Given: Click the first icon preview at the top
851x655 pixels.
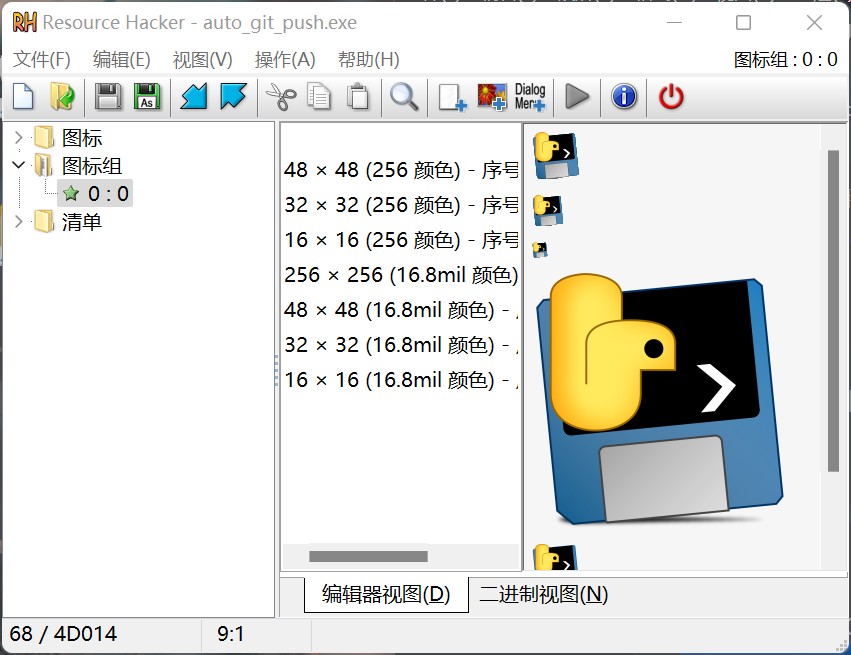Looking at the screenshot, I should 556,156.
